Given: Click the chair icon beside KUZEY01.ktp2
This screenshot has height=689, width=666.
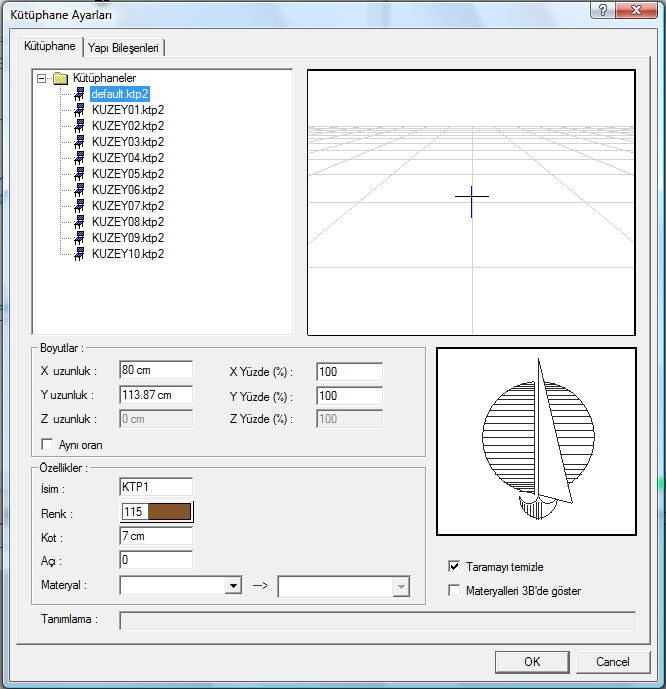Looking at the screenshot, I should 80,110.
